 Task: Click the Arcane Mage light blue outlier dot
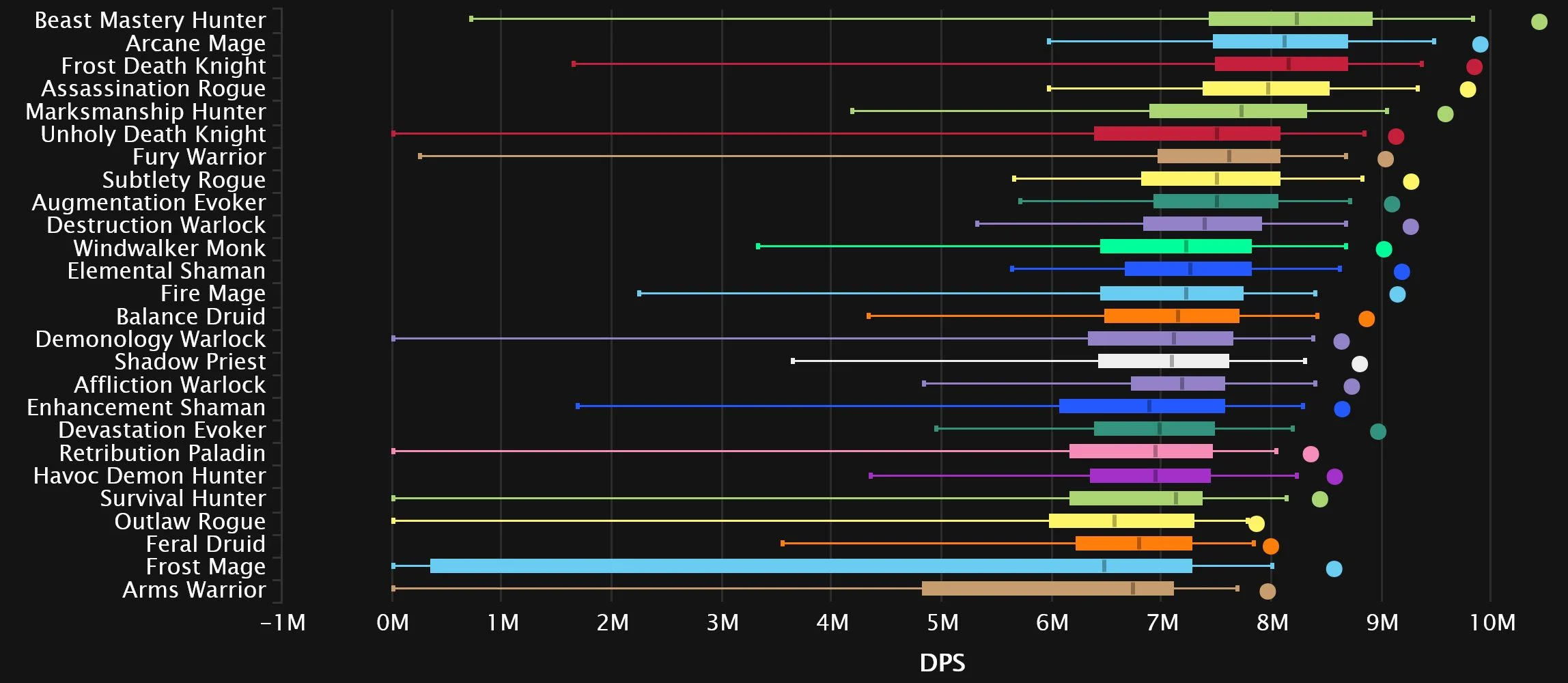[1480, 44]
